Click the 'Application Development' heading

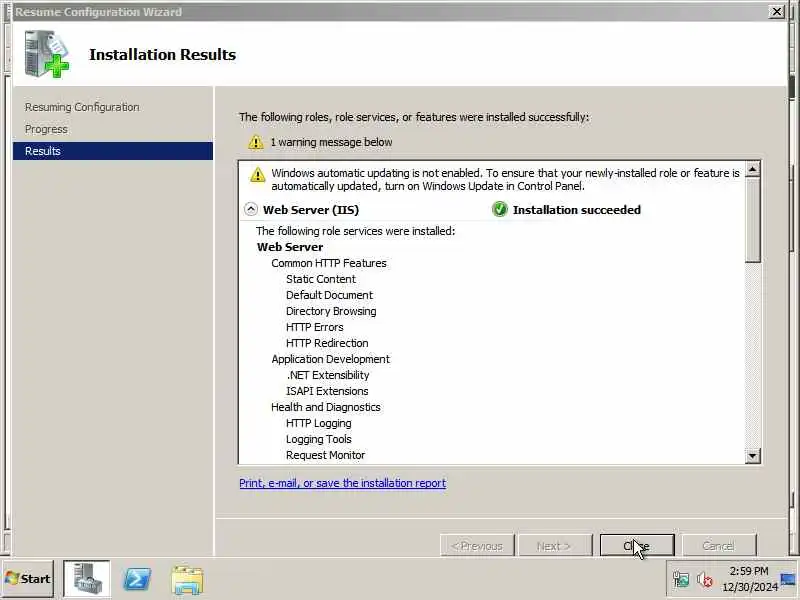[x=331, y=359]
